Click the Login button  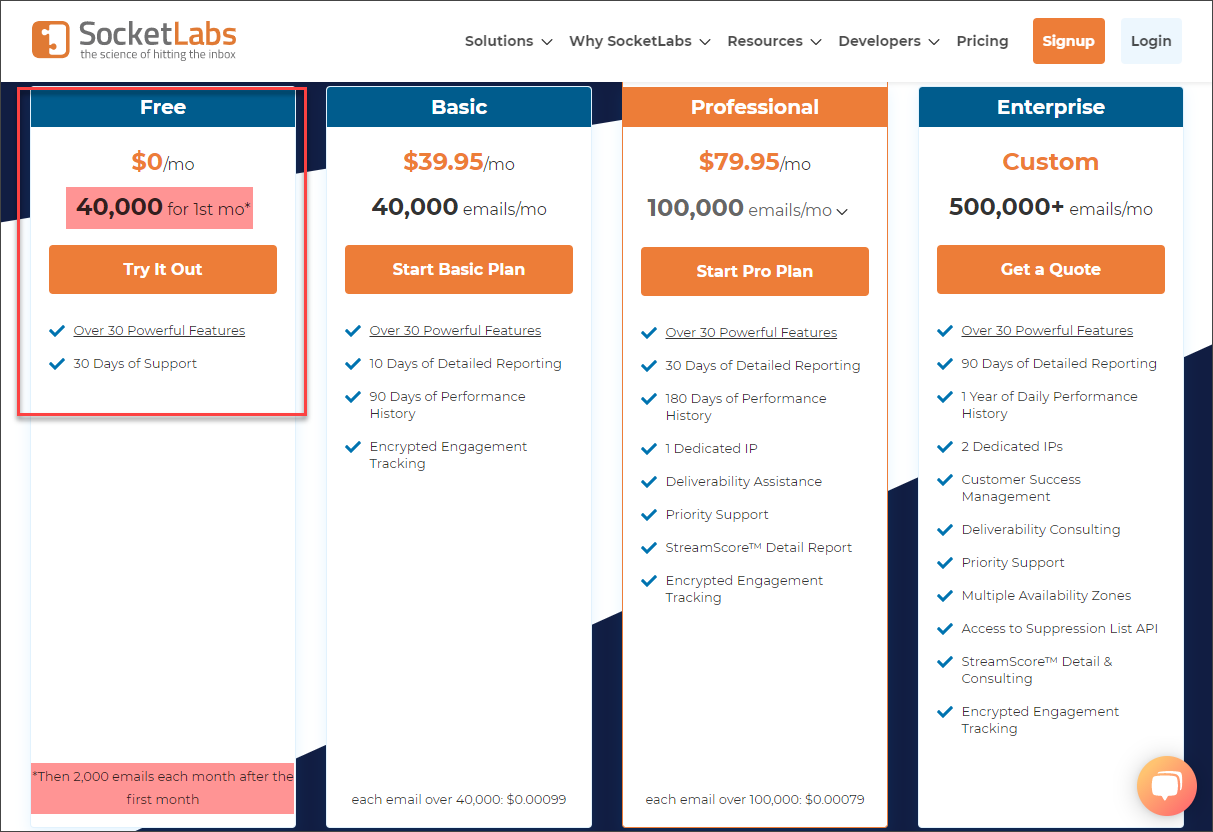(x=1151, y=41)
